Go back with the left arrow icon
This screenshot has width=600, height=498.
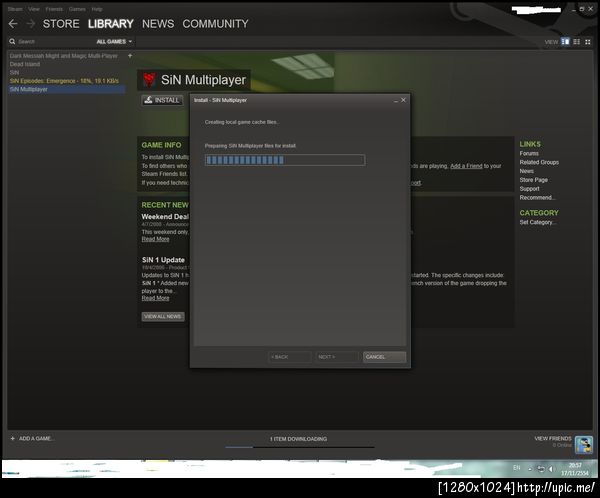(13, 24)
